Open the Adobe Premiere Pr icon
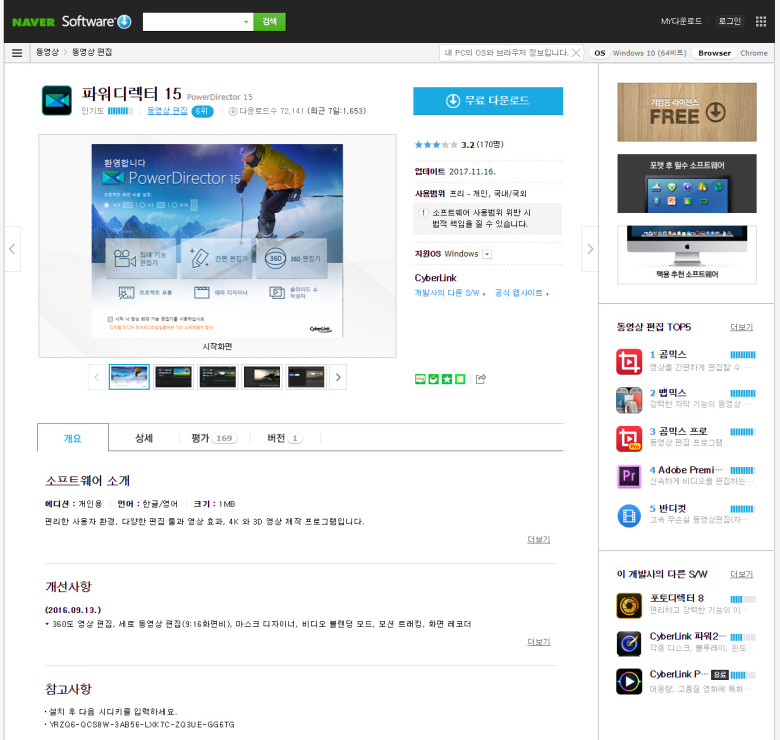This screenshot has height=740, width=780. (629, 476)
